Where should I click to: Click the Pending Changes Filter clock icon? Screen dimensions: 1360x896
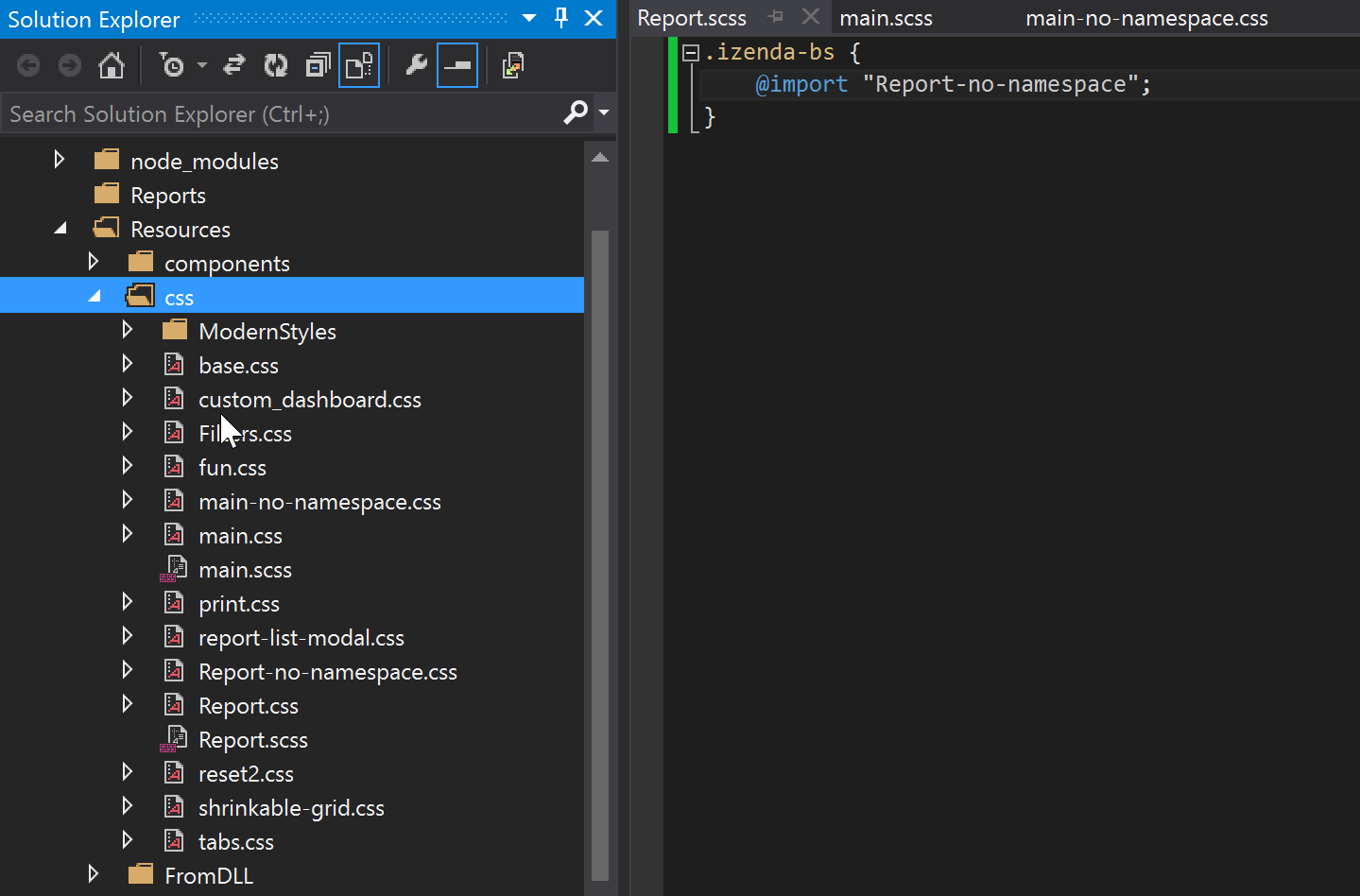(172, 65)
